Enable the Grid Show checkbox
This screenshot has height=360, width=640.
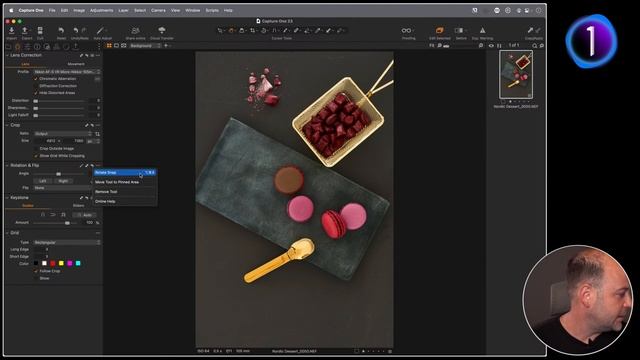[36, 278]
